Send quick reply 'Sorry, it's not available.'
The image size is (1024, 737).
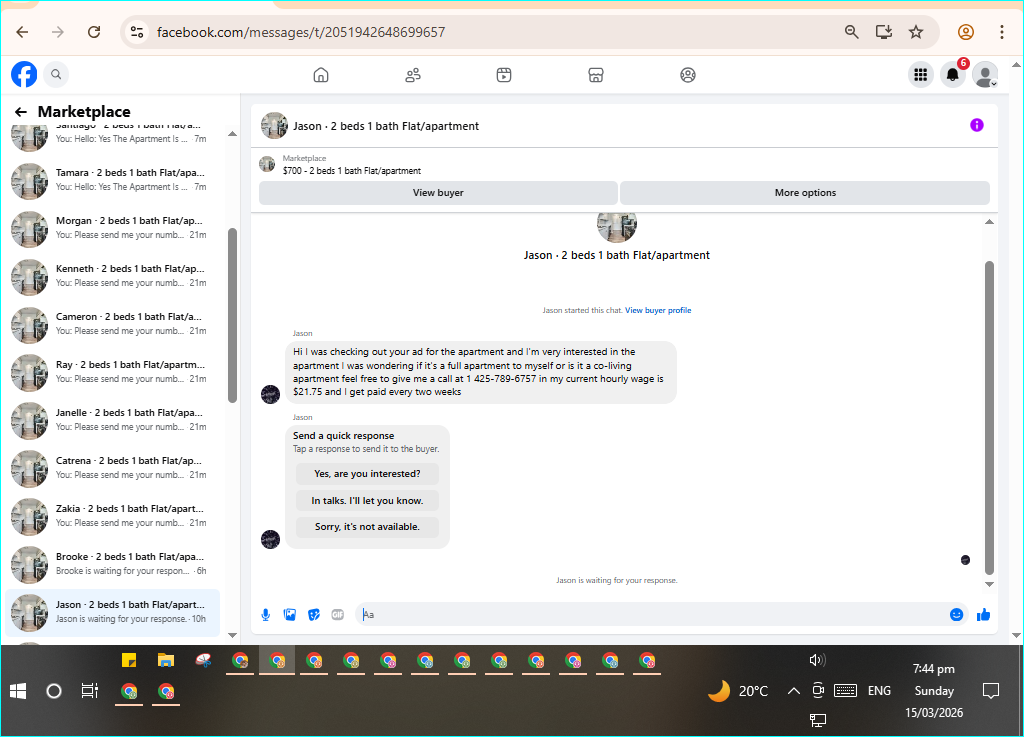367,527
